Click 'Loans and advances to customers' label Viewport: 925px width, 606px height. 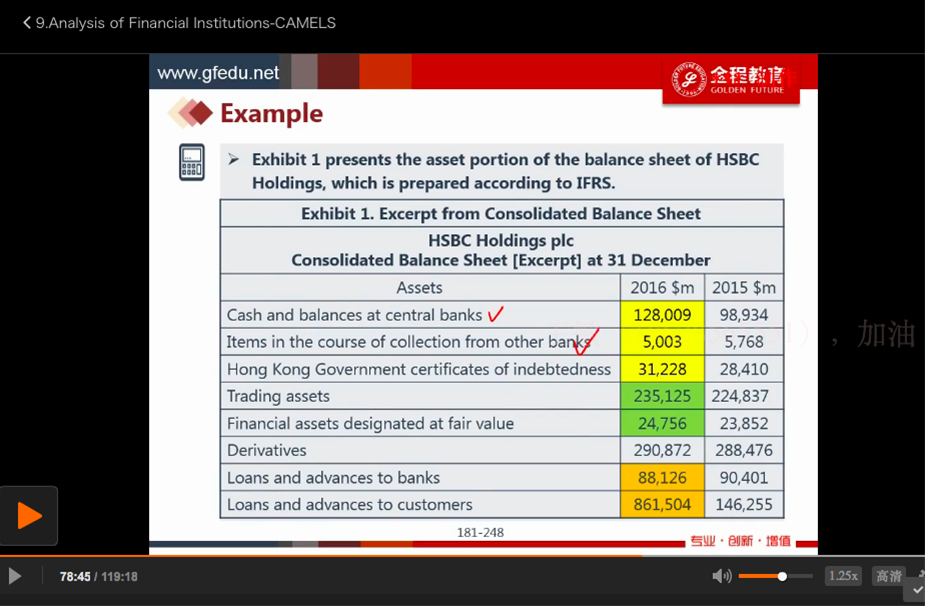tap(349, 505)
